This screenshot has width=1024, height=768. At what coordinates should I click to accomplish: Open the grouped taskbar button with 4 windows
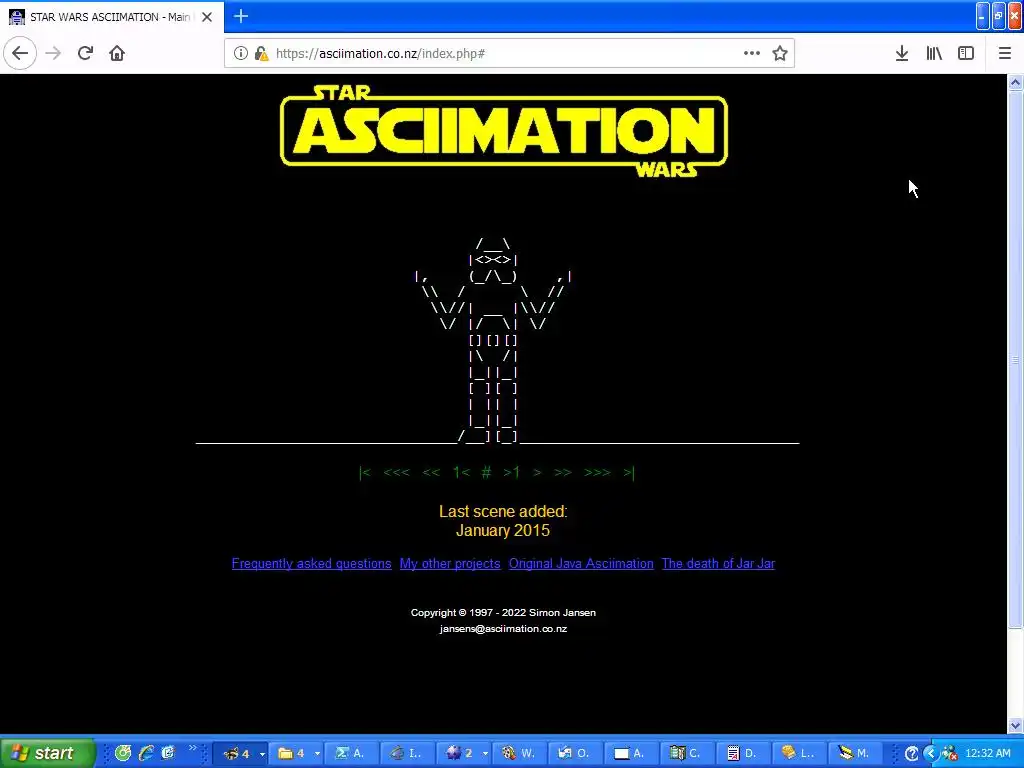240,754
